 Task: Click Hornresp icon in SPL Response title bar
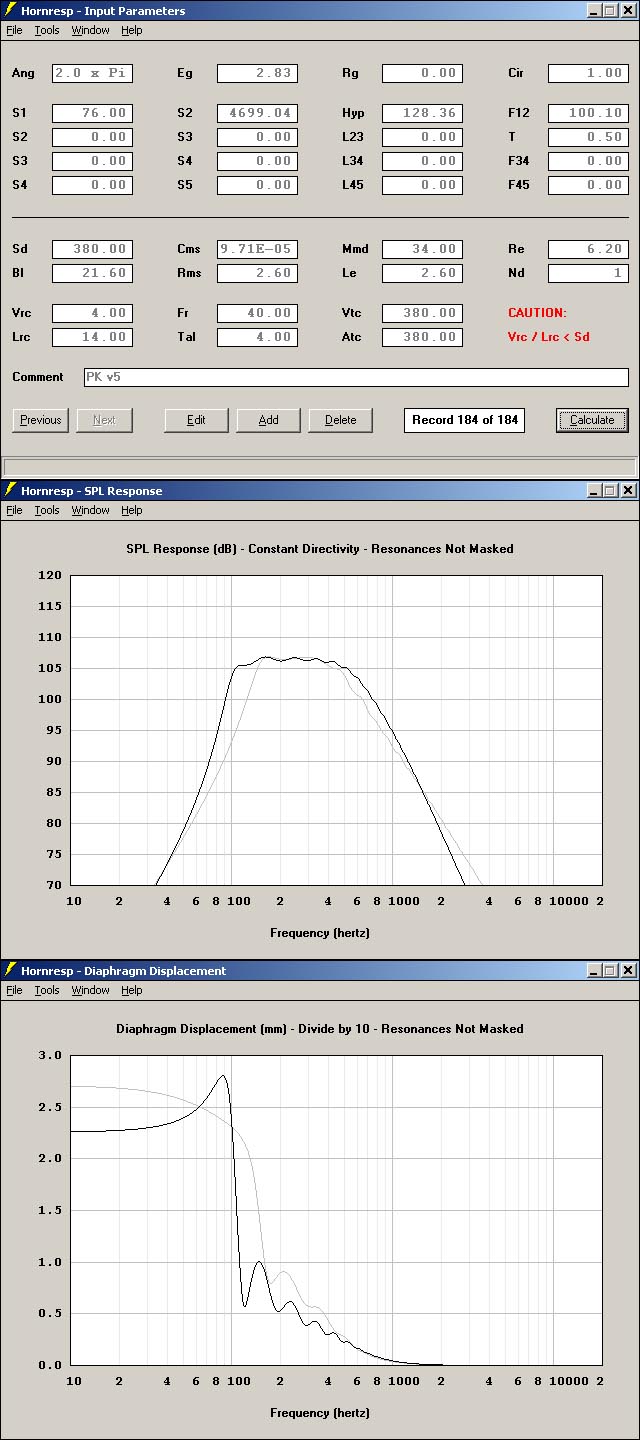(11, 490)
